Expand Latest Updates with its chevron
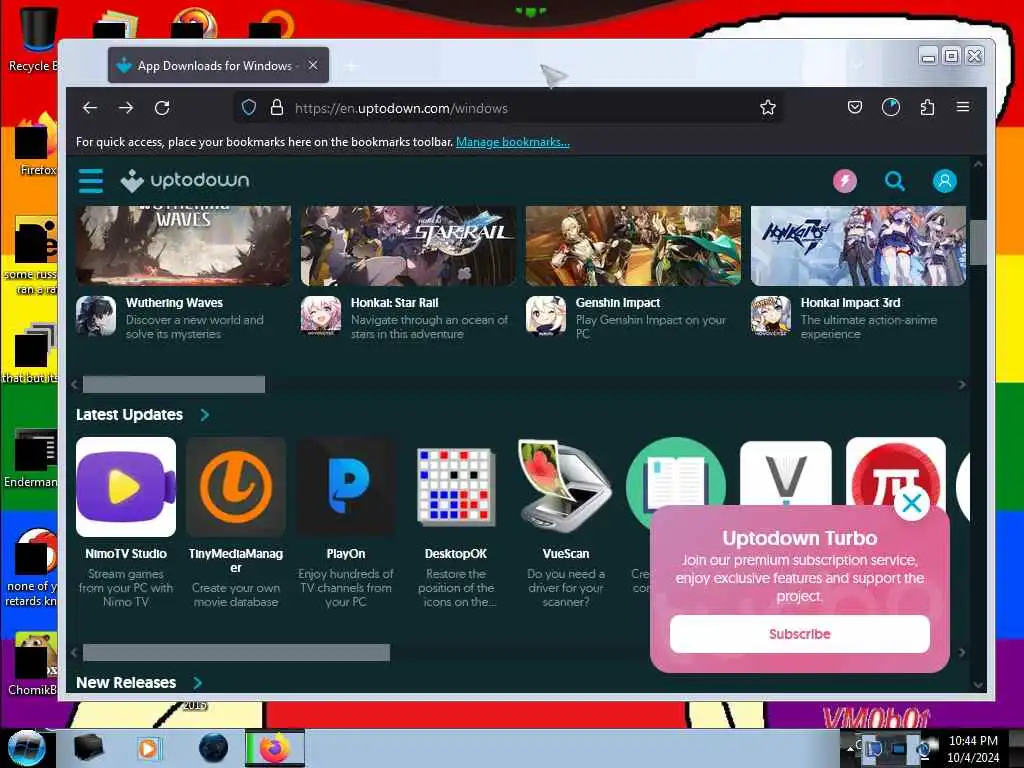 point(205,415)
